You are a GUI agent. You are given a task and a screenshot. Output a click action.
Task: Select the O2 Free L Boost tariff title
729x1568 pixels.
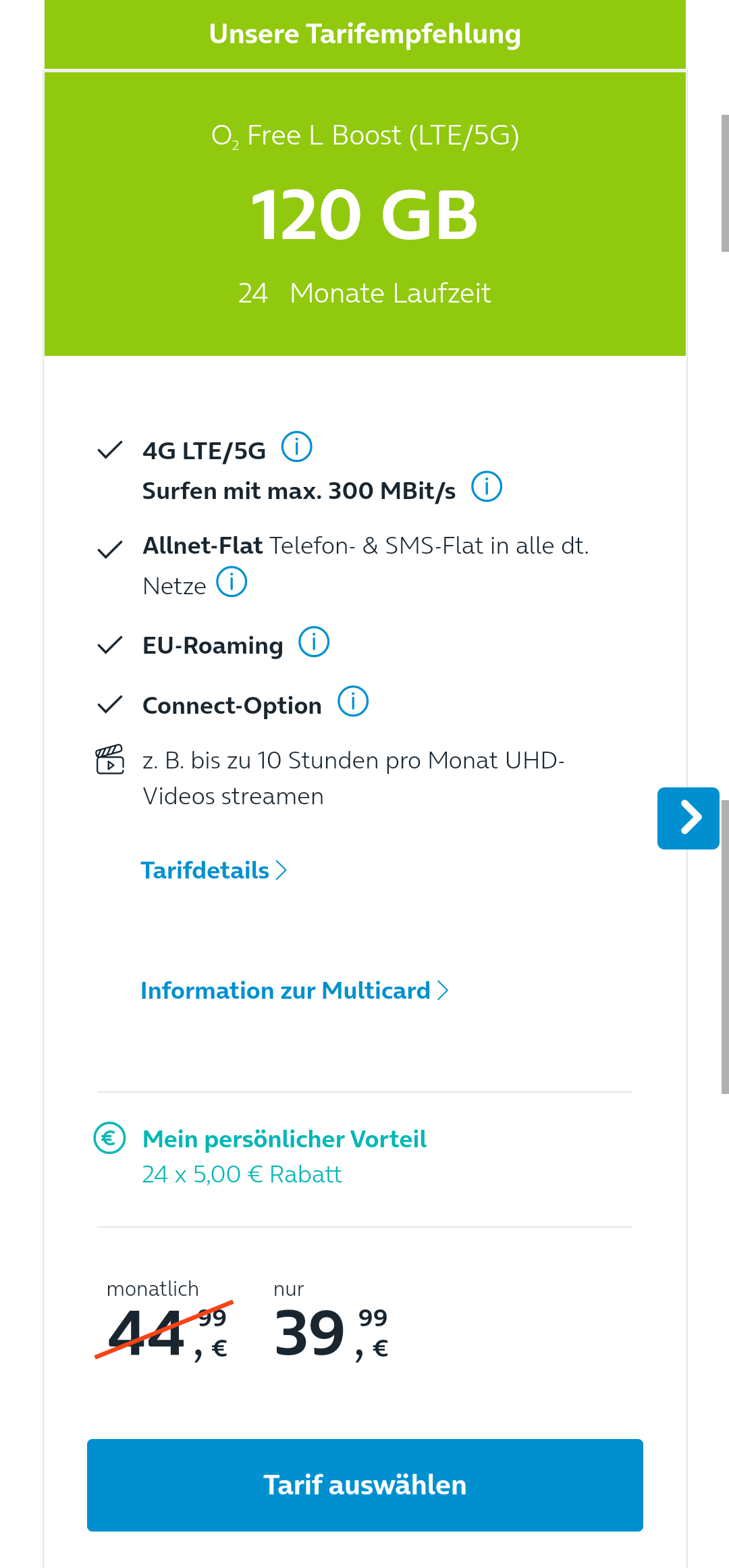tap(365, 136)
